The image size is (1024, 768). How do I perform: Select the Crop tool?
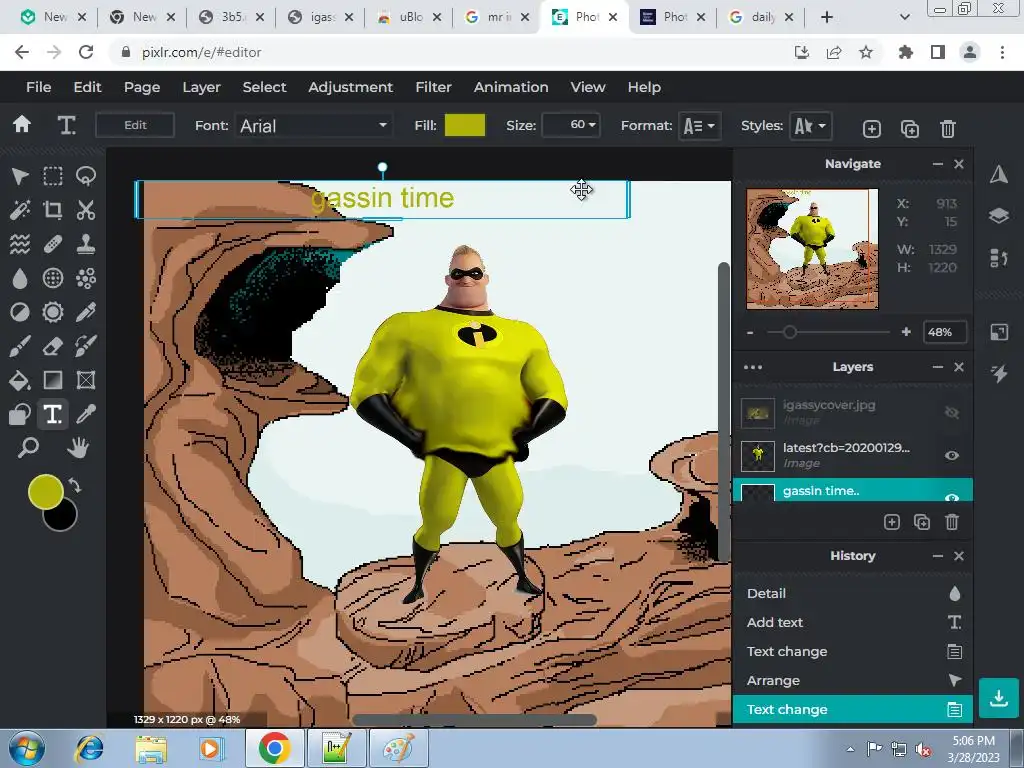(x=53, y=210)
